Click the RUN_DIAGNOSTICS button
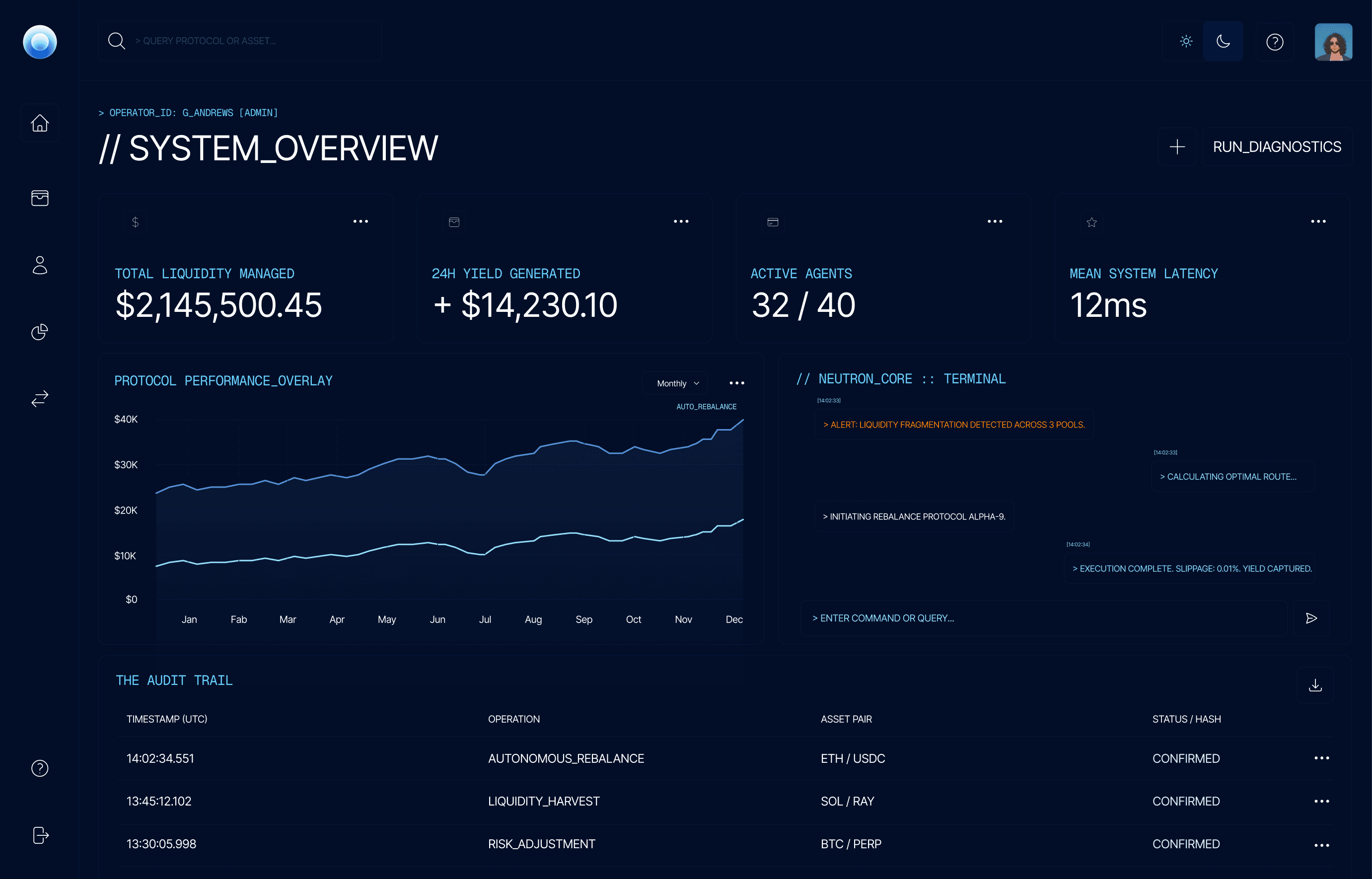Viewport: 1372px width, 879px height. (x=1277, y=146)
